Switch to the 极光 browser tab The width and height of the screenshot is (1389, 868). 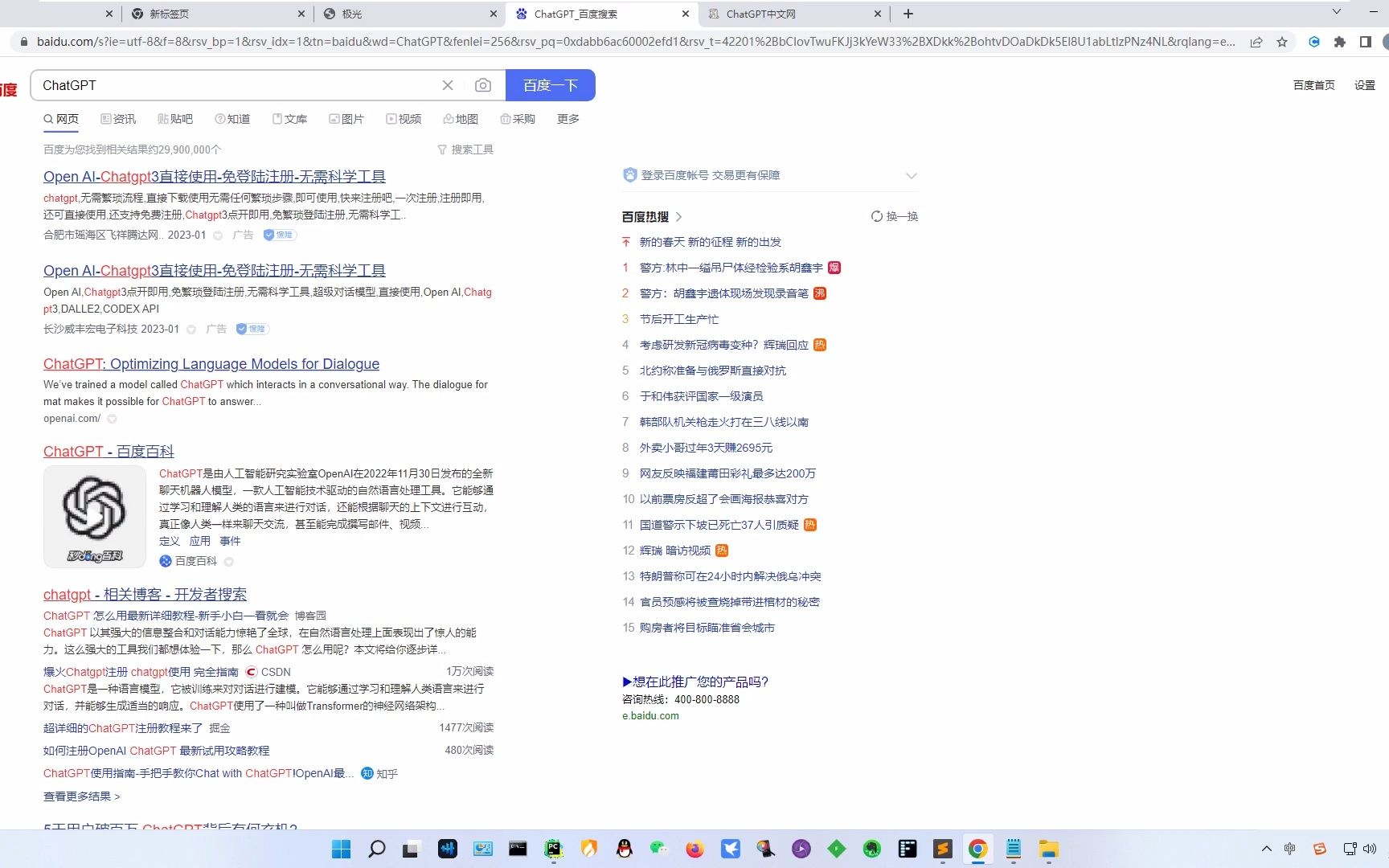point(410,14)
